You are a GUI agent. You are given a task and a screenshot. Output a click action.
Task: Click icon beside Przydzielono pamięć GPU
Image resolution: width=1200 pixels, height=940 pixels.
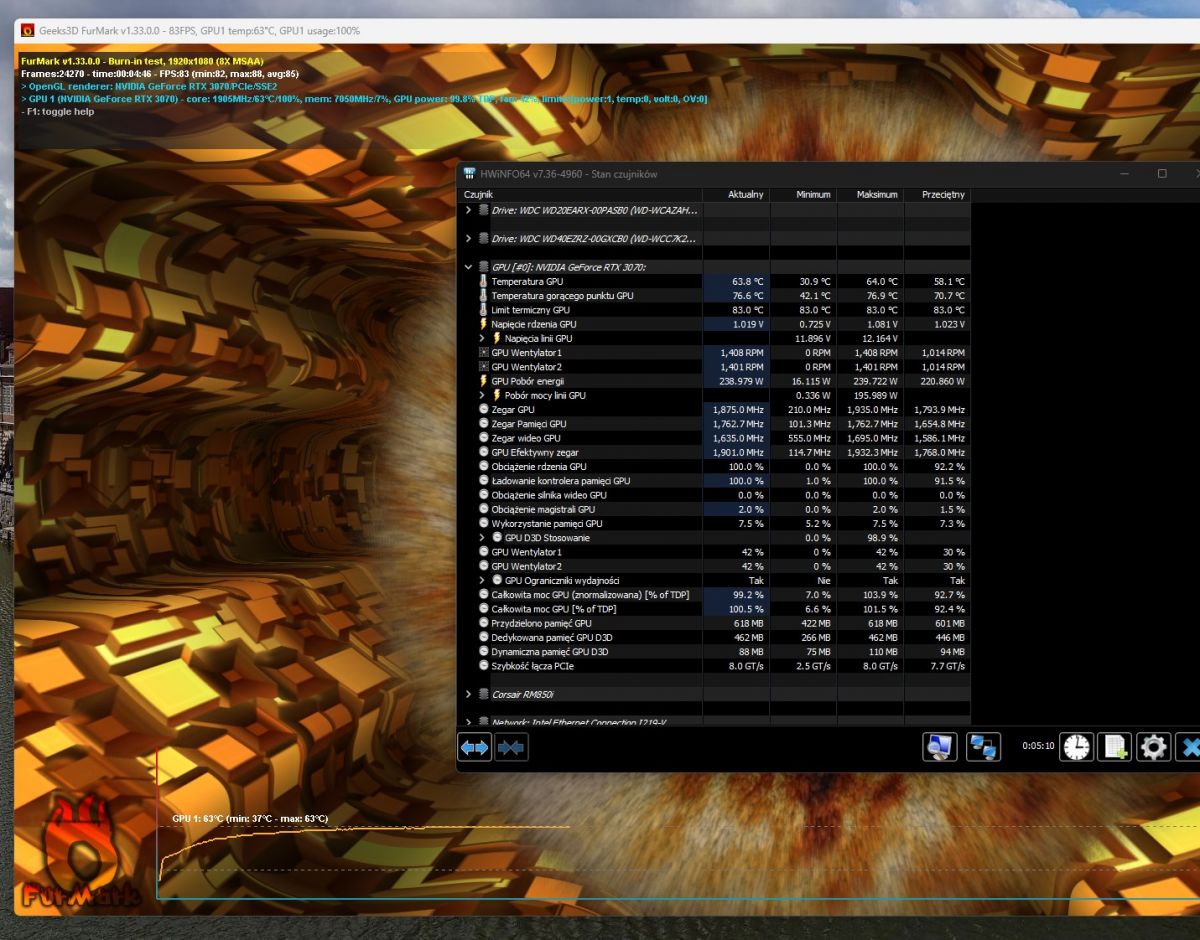(484, 623)
